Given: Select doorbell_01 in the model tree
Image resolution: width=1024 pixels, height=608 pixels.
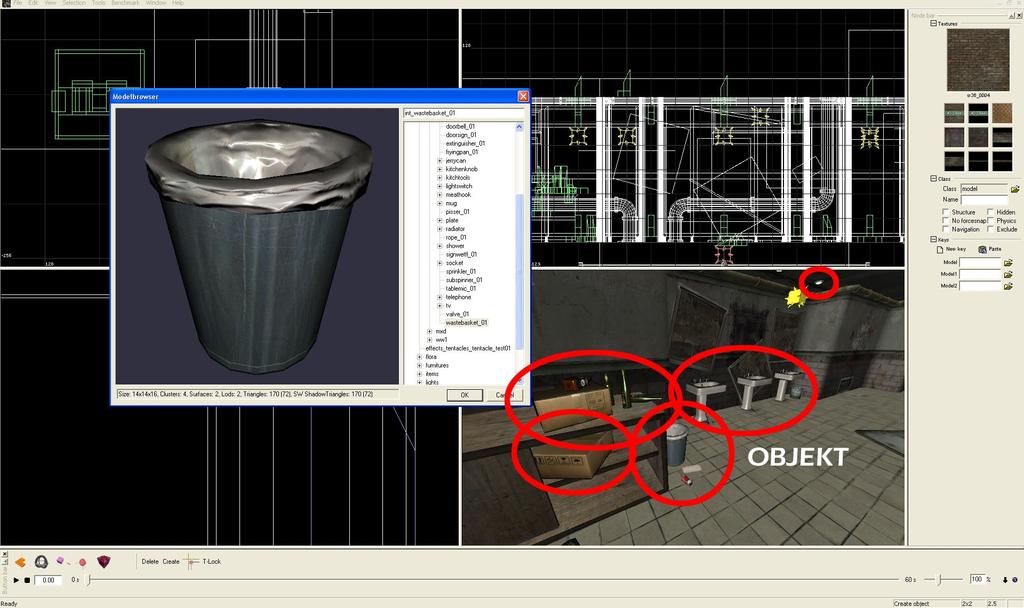Looking at the screenshot, I should click(460, 127).
